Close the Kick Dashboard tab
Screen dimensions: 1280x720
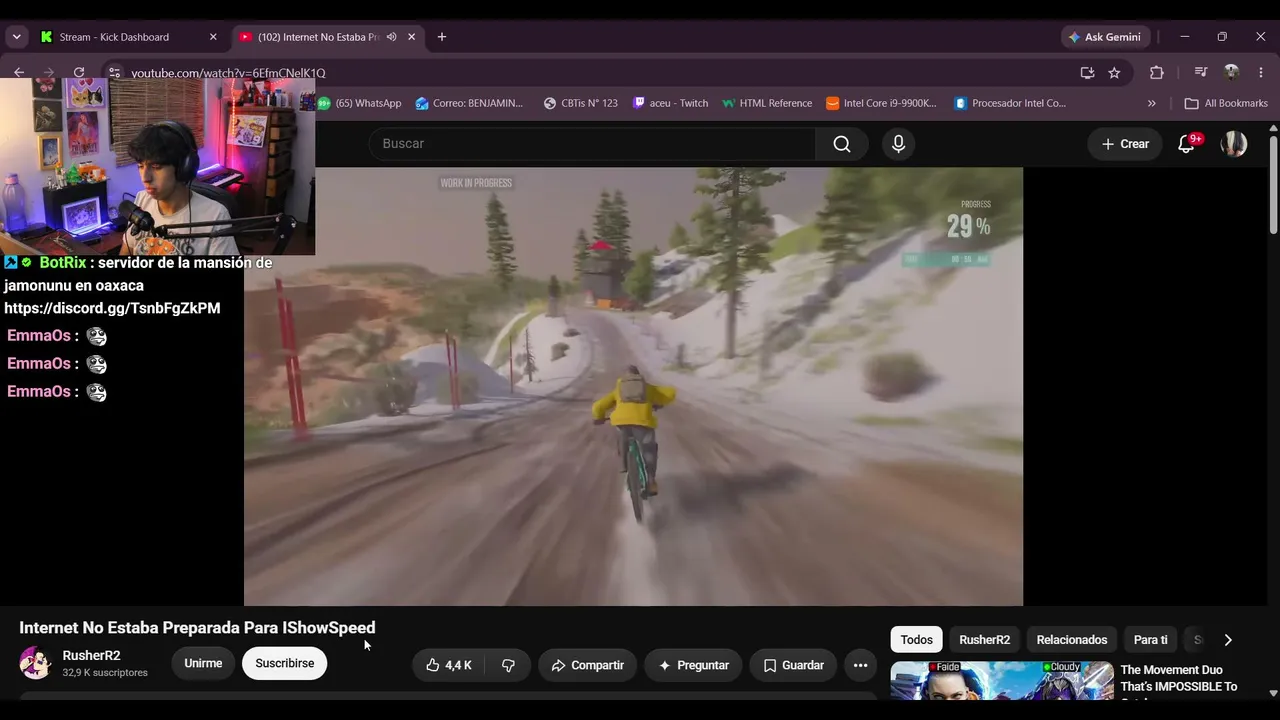(213, 37)
